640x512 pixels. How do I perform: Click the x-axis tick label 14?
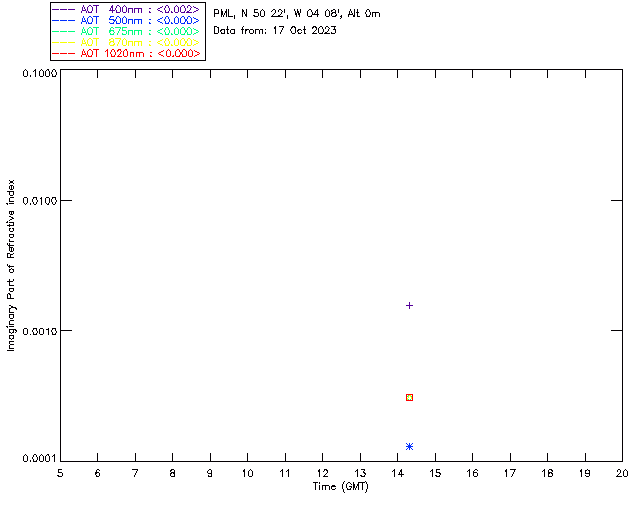tap(397, 473)
